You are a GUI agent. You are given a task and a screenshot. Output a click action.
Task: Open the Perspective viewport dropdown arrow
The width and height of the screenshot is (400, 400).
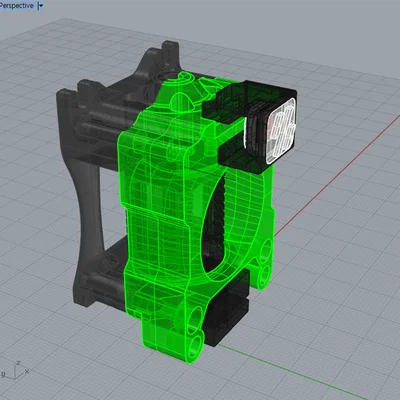point(41,6)
